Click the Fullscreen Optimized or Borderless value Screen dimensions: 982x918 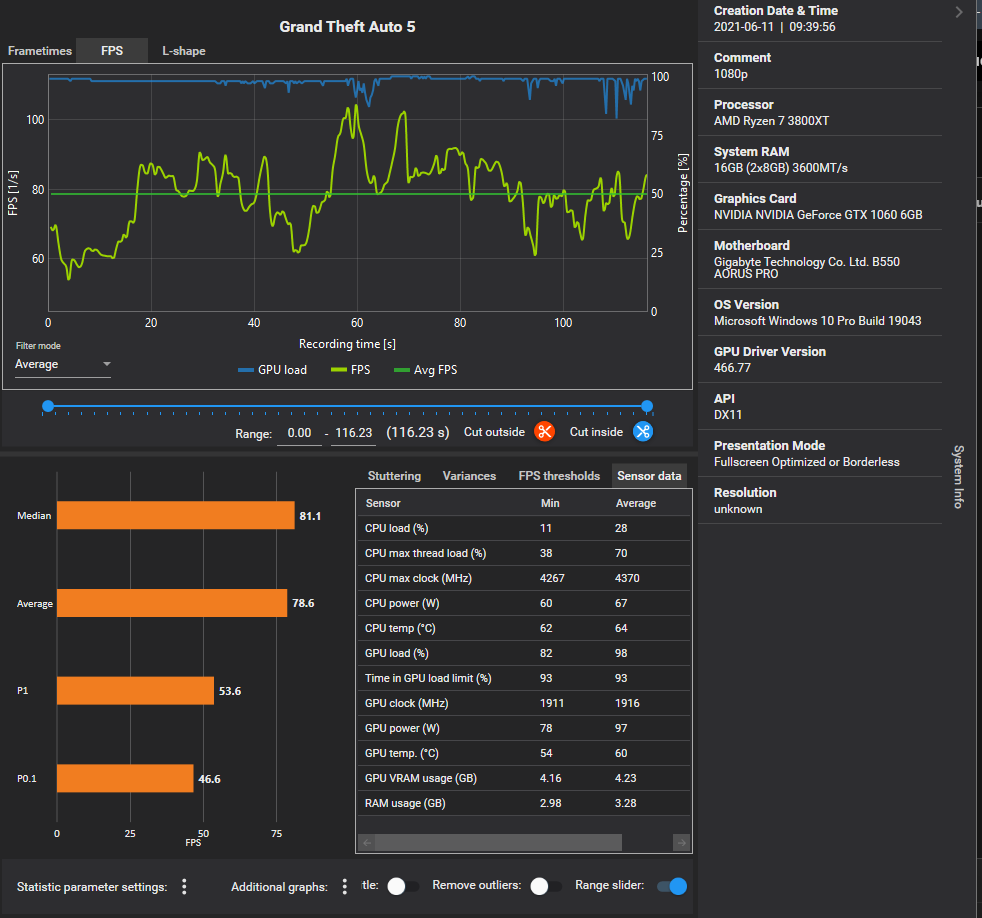tap(807, 462)
